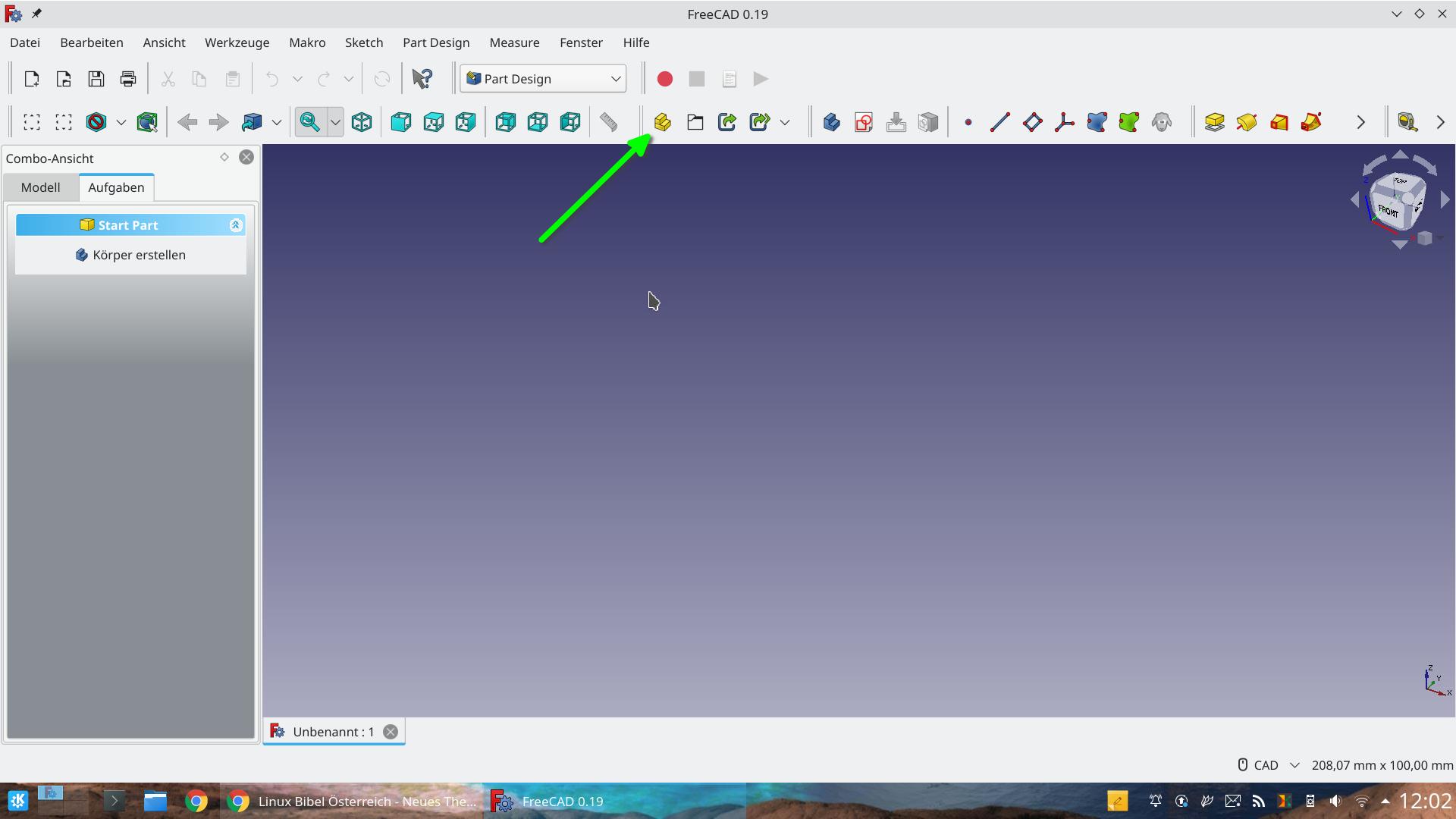Select the Measure distance tool
1456x819 pixels.
tap(609, 122)
